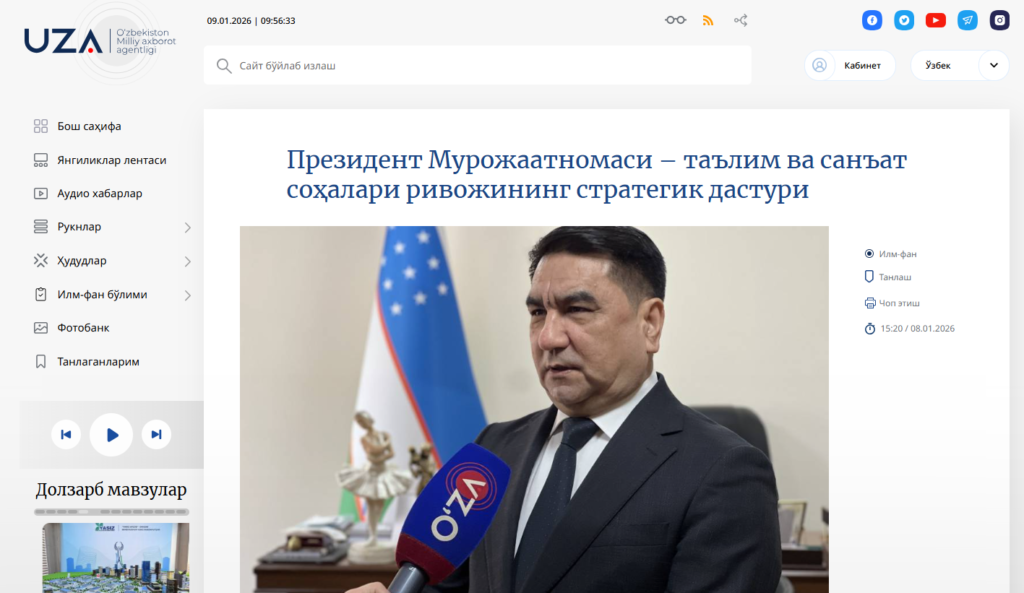
Task: Open the YouTube channel icon
Action: pos(936,20)
